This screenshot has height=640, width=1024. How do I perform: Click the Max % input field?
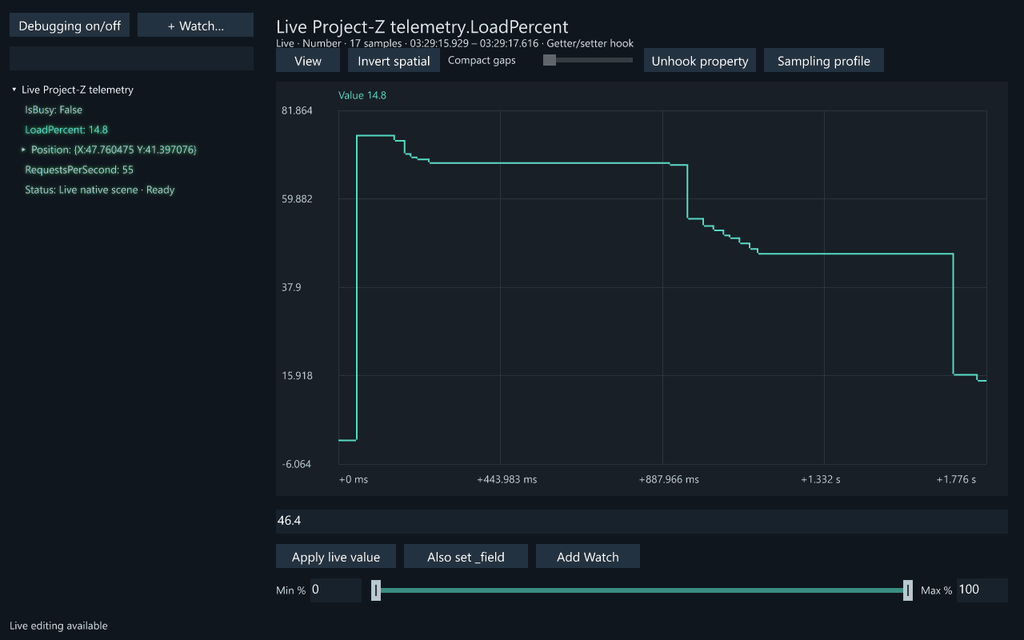pos(982,590)
